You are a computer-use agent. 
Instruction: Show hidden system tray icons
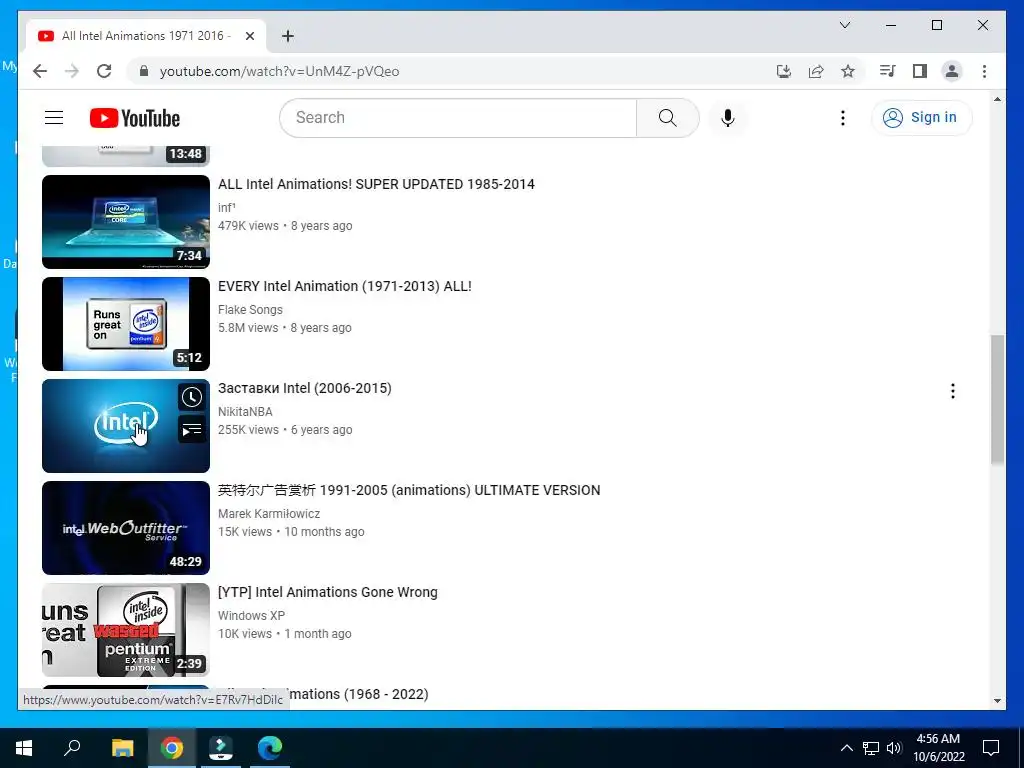pos(846,748)
